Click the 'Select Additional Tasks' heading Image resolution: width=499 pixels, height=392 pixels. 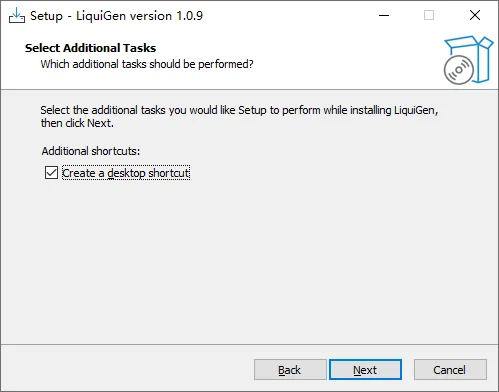pos(90,48)
